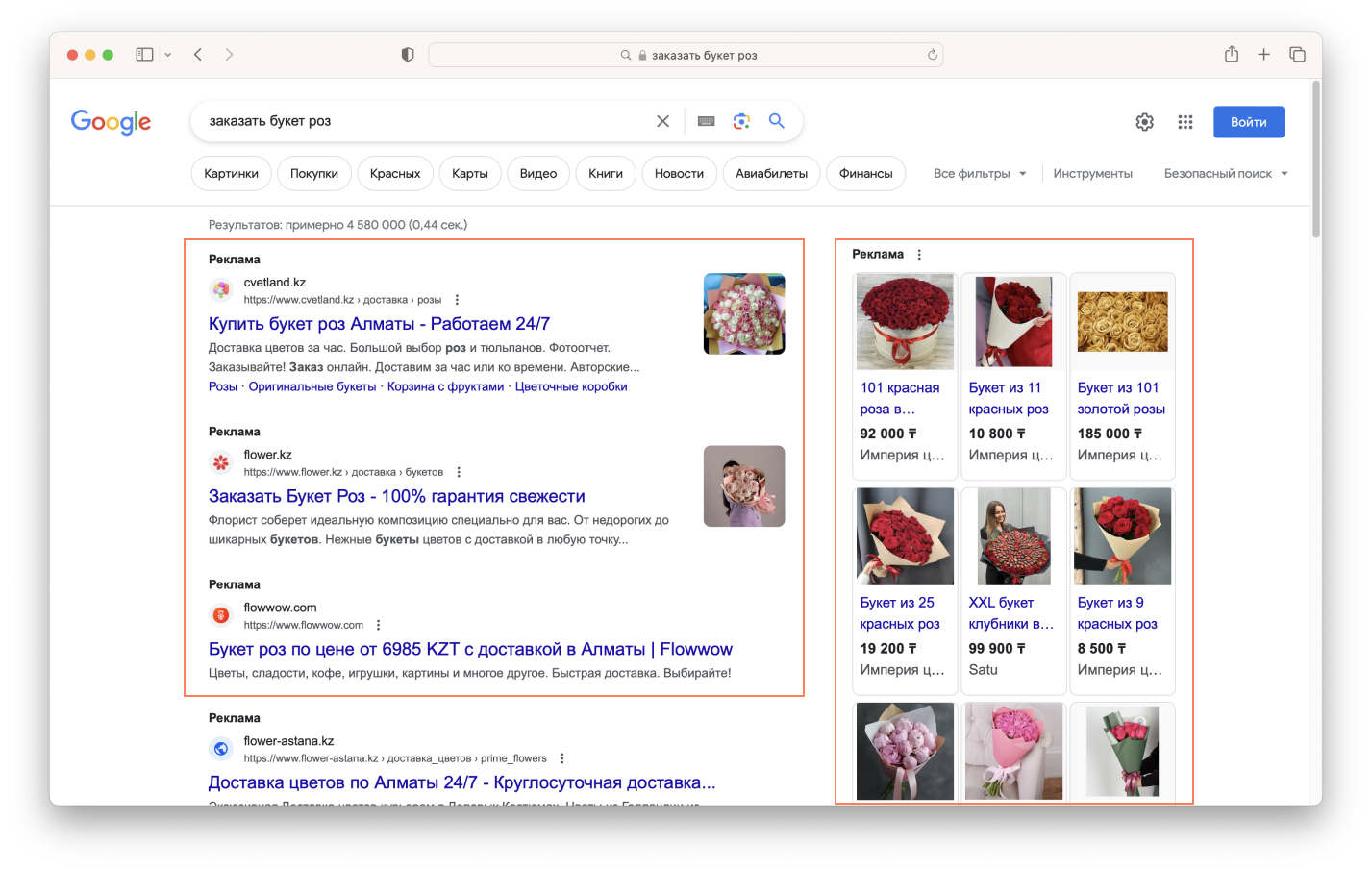Open the Google apps grid icon
The image size is (1372, 869).
pyautogui.click(x=1185, y=122)
